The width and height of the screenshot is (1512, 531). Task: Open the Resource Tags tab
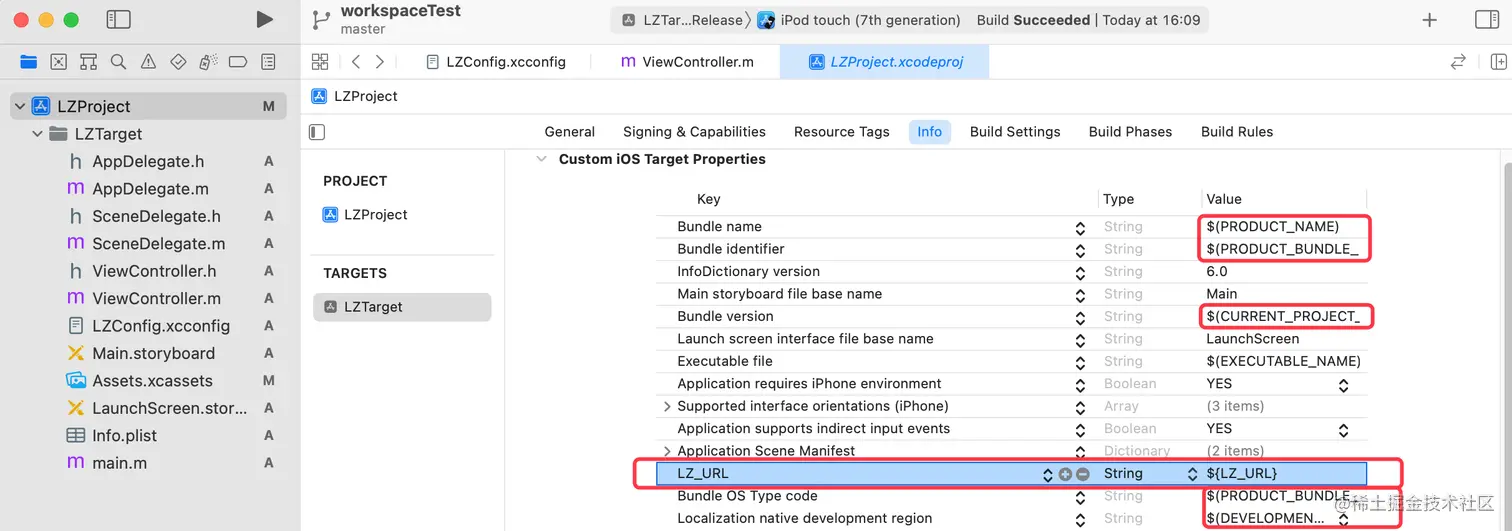(841, 132)
